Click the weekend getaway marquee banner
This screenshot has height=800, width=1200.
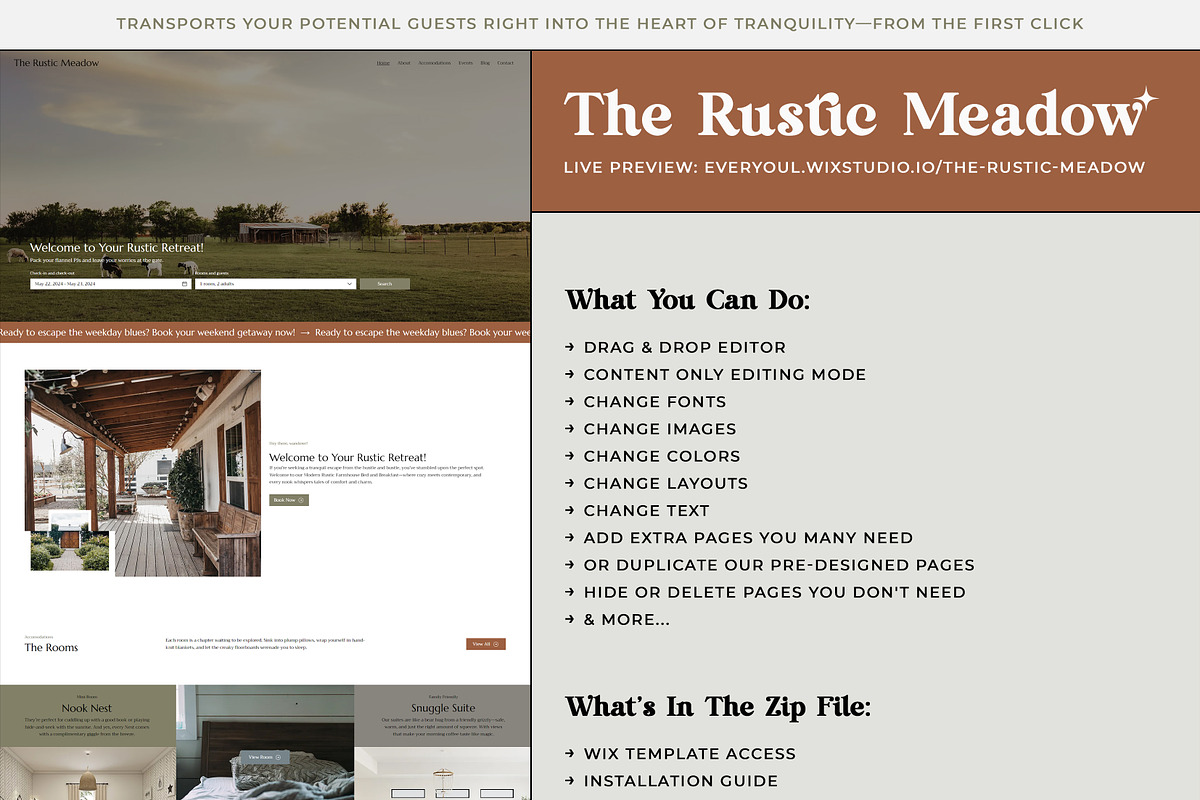pyautogui.click(x=265, y=332)
